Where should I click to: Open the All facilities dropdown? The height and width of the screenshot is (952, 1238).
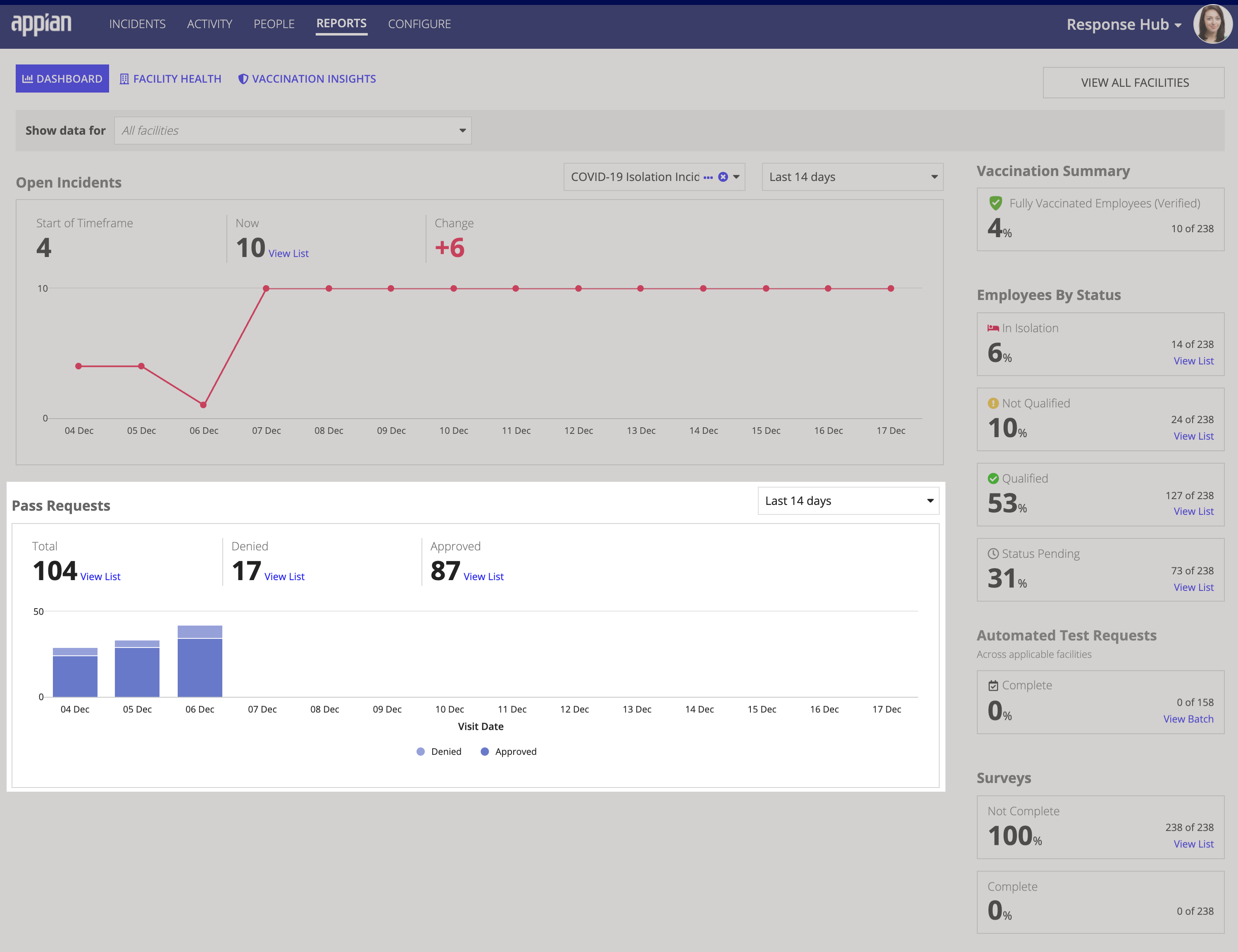click(293, 130)
